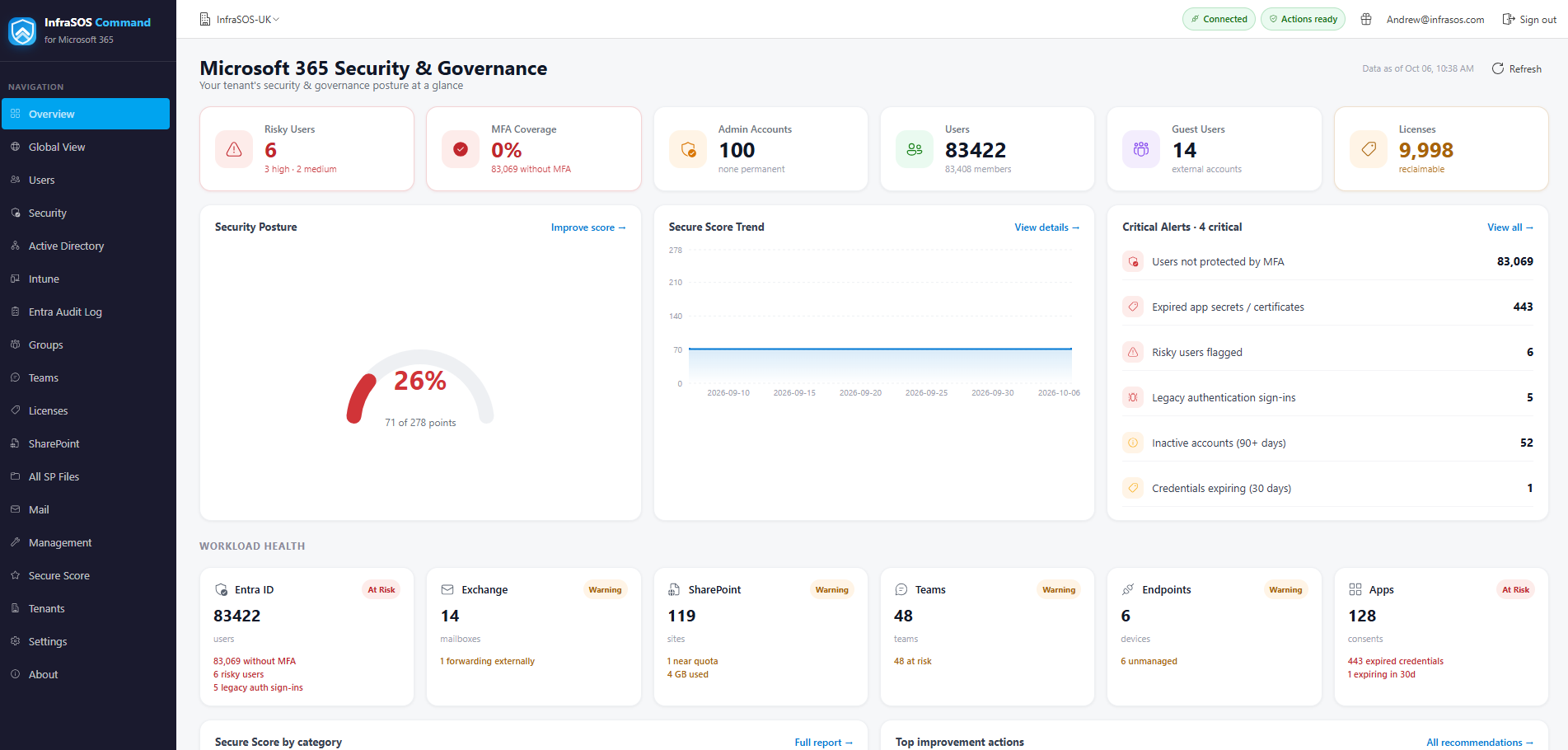The height and width of the screenshot is (750, 1568).
Task: Click All recommendations link
Action: (x=1480, y=743)
